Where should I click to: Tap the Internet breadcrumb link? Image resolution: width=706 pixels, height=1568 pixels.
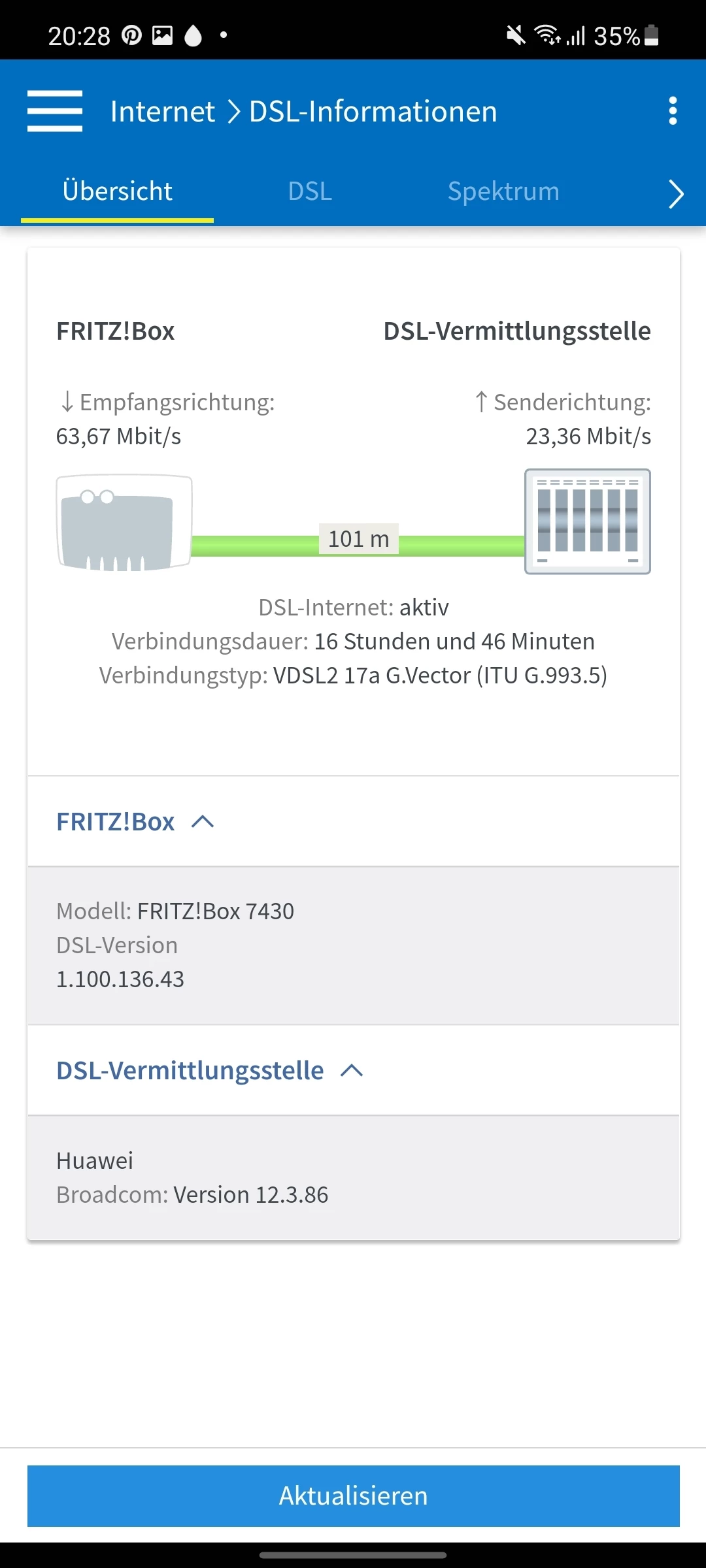[163, 111]
